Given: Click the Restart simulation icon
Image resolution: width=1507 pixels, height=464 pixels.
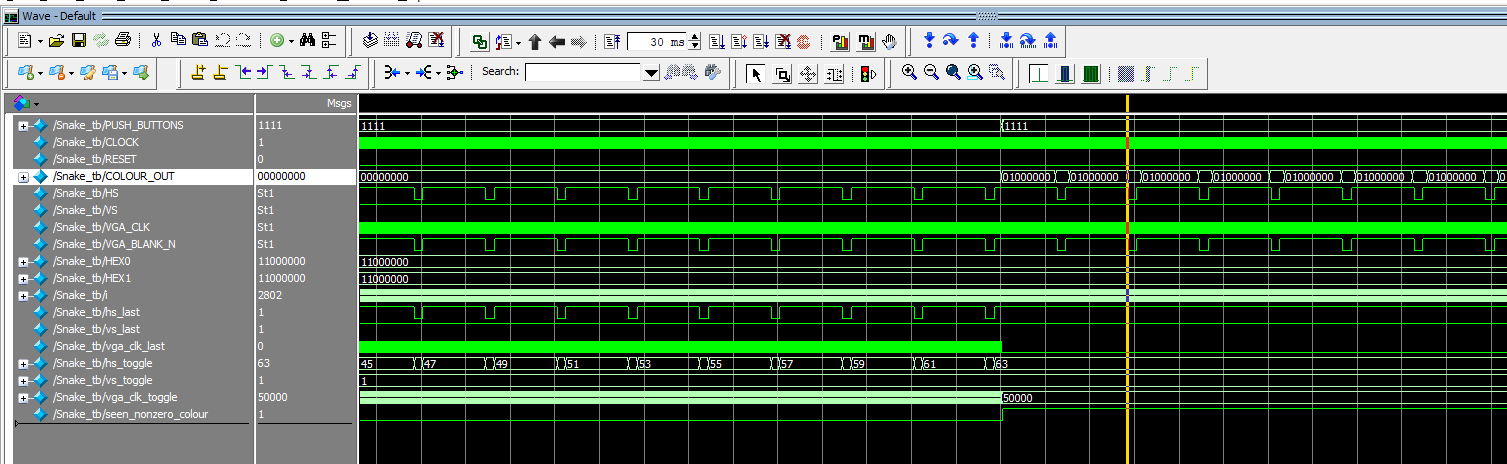Looking at the screenshot, I should tap(612, 41).
